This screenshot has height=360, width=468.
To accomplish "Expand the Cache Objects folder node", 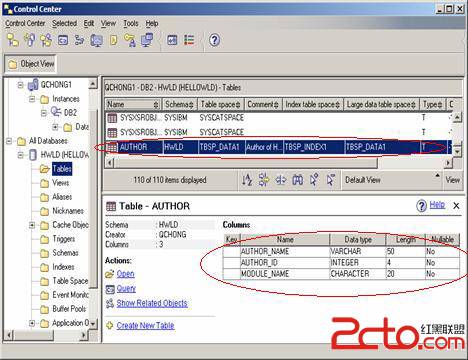I will (x=32, y=225).
